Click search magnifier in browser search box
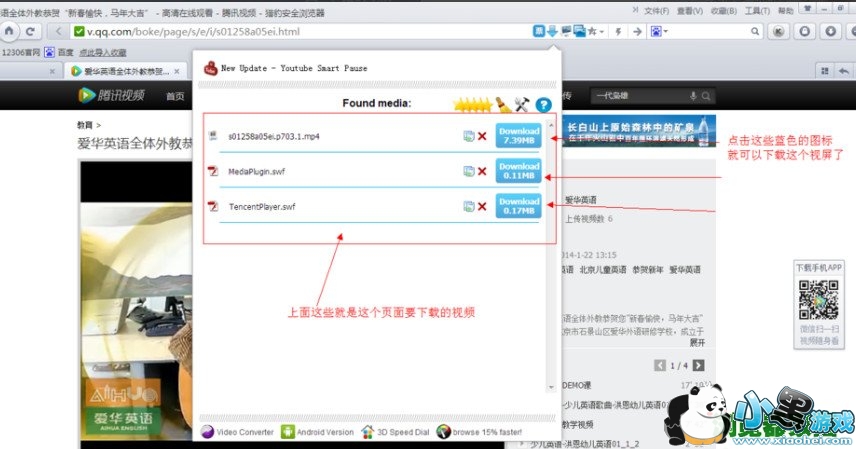The height and width of the screenshot is (449, 856). pyautogui.click(x=754, y=32)
